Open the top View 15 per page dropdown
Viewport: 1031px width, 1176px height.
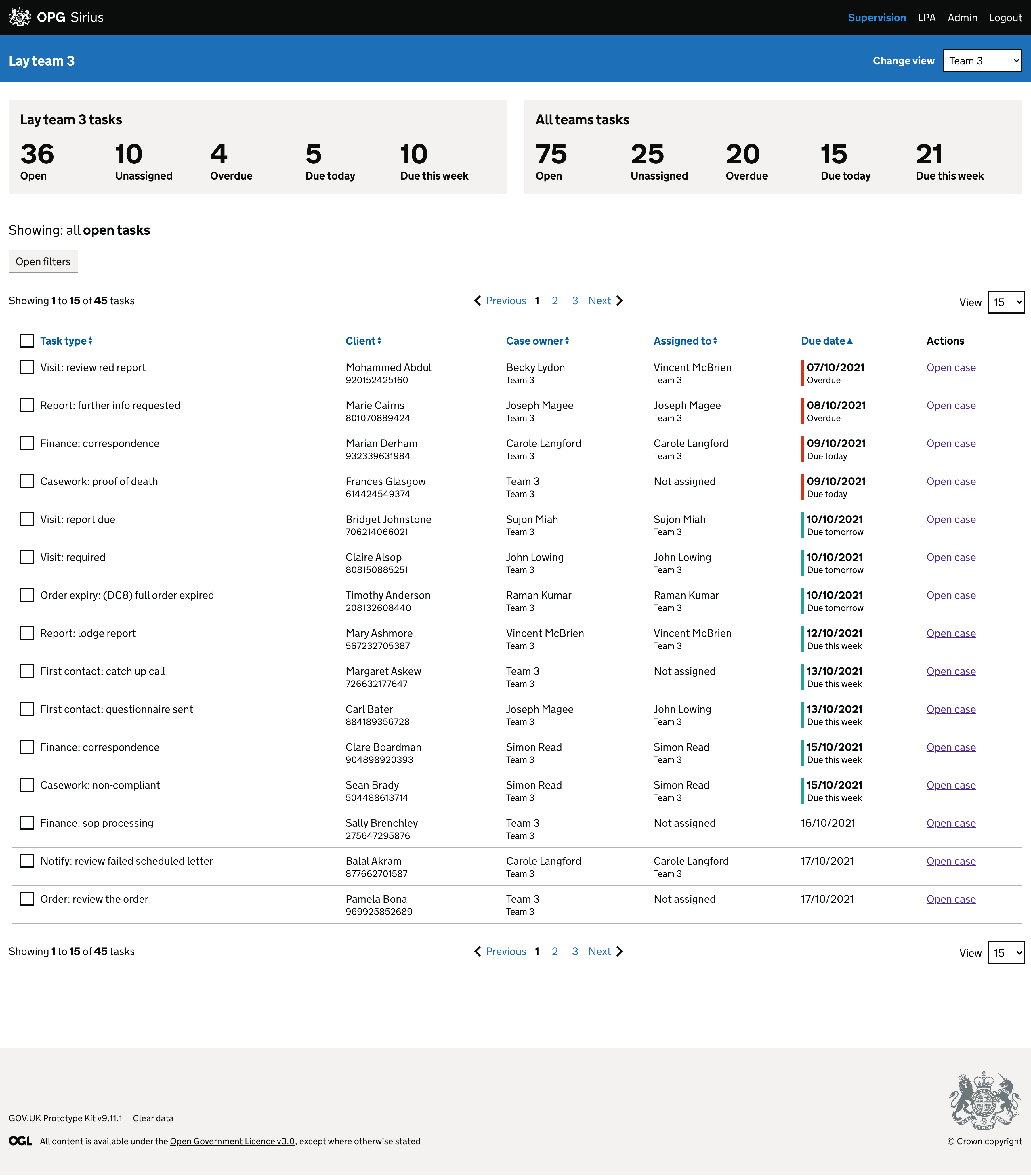click(x=1006, y=302)
